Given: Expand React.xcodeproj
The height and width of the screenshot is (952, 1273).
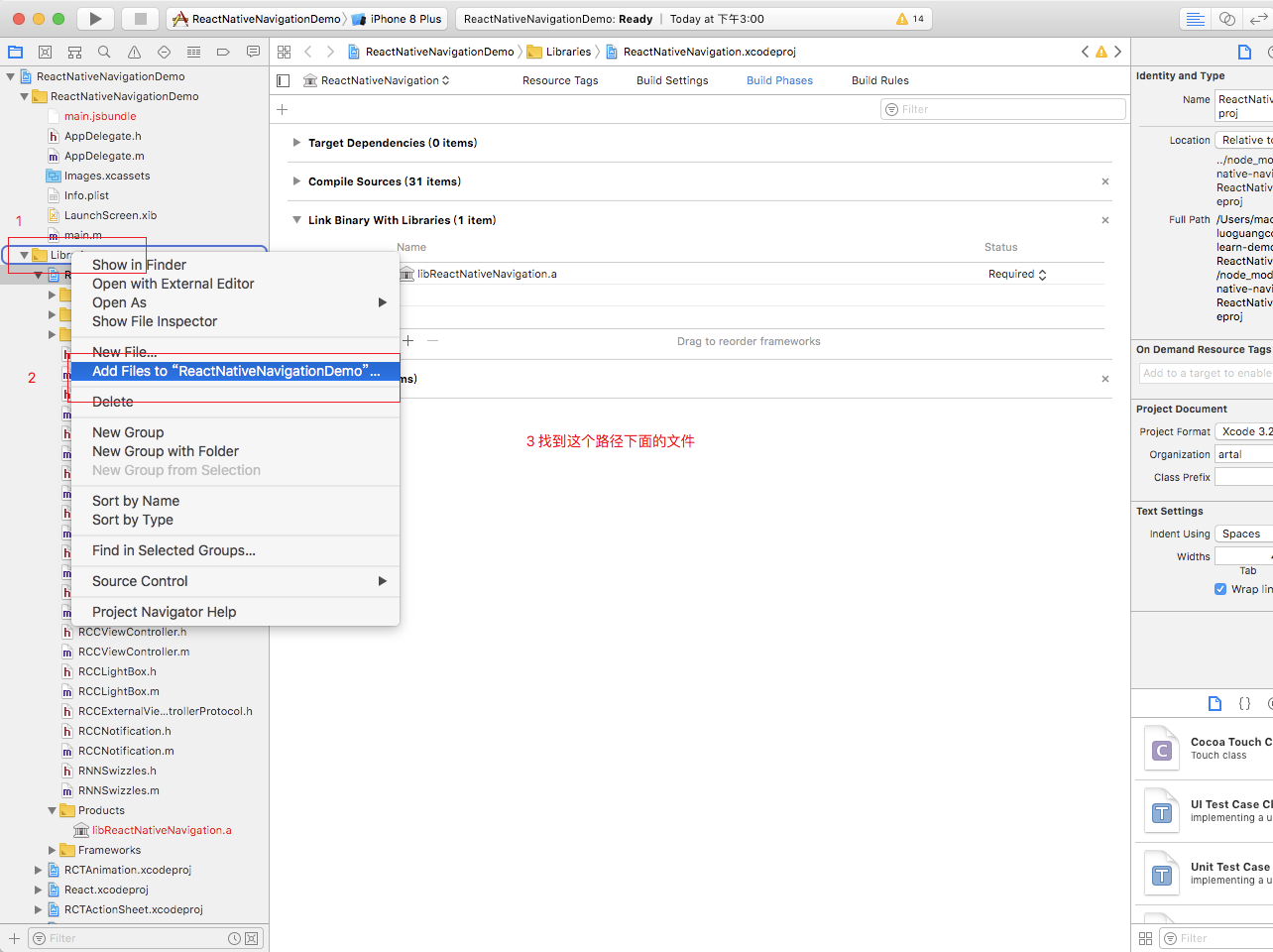Looking at the screenshot, I should coord(38,890).
